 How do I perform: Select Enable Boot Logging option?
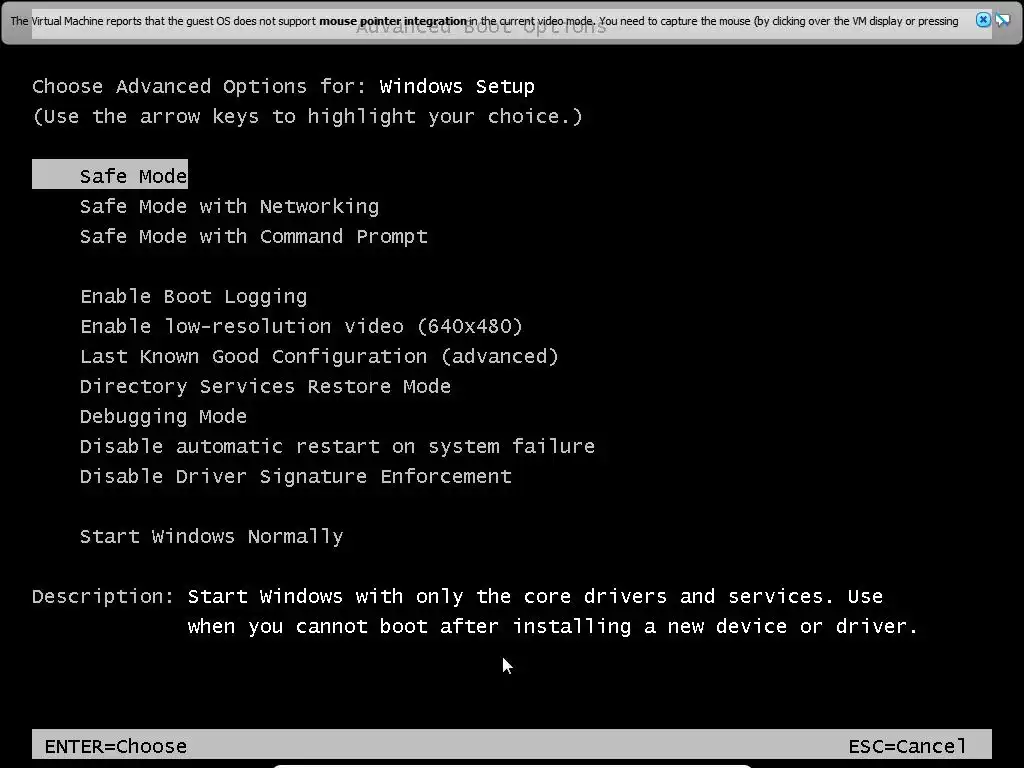pos(193,296)
